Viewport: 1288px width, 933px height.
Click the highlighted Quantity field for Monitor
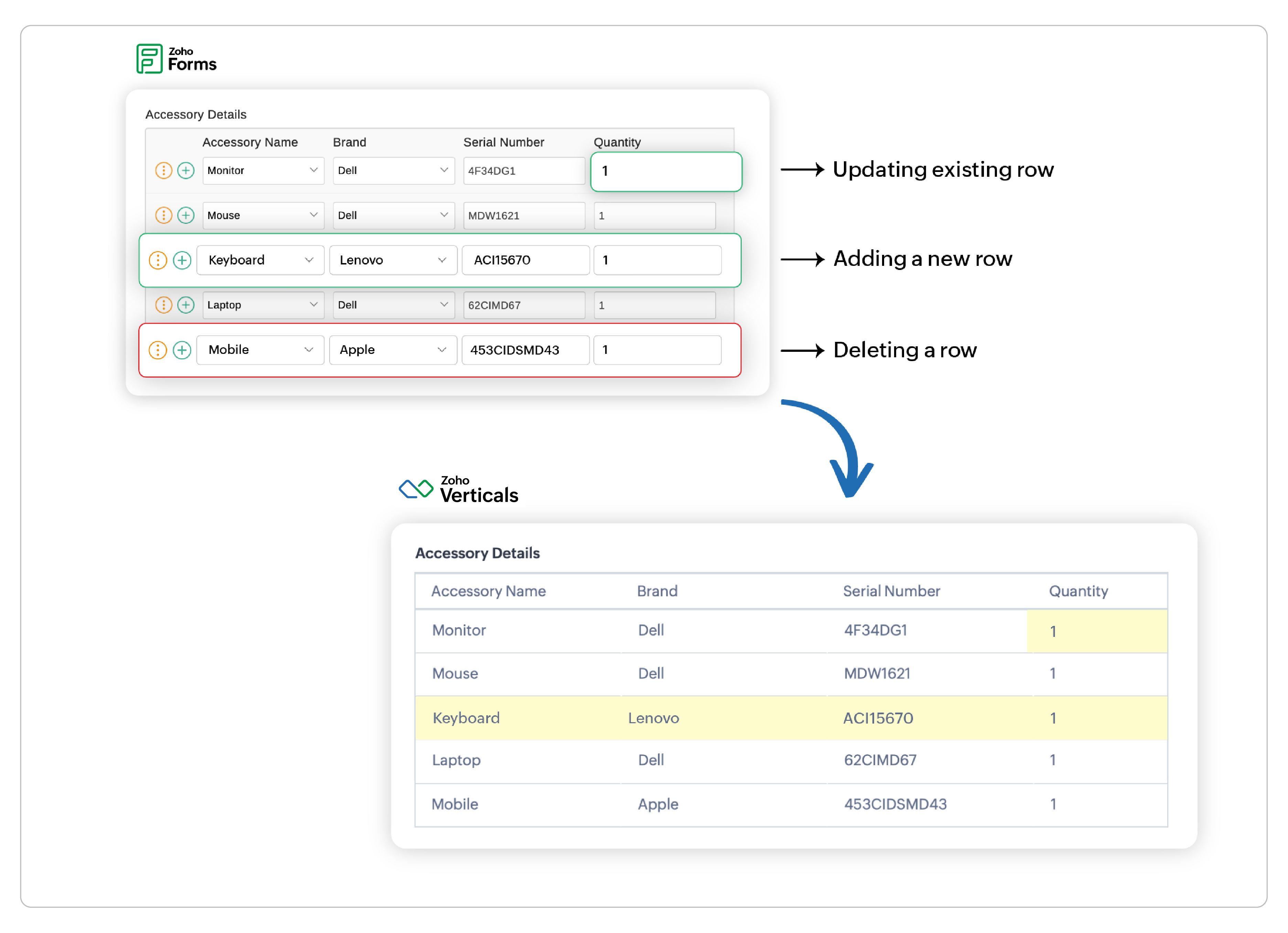click(x=666, y=172)
